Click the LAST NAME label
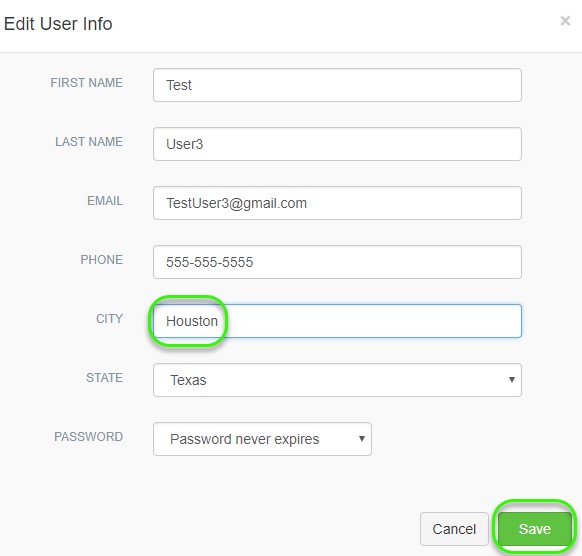 pos(89,142)
